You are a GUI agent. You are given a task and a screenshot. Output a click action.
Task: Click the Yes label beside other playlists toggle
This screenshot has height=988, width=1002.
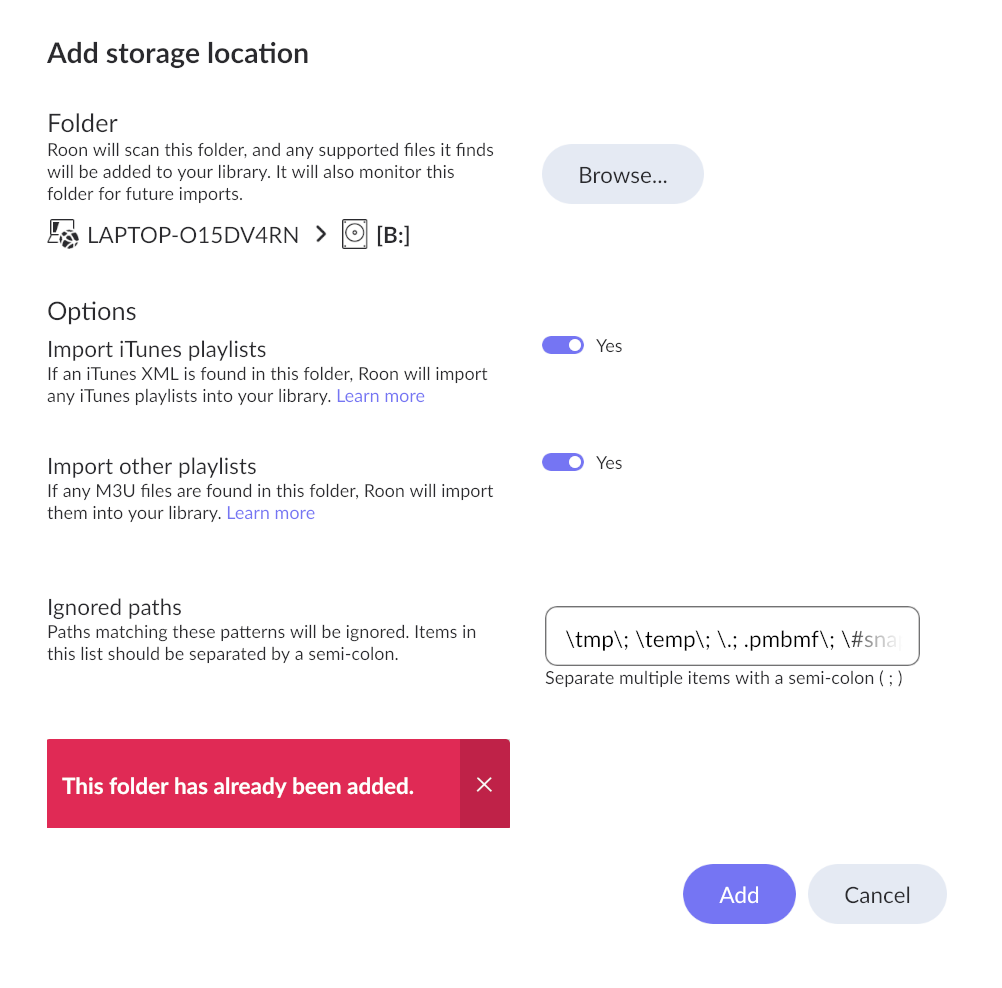pyautogui.click(x=609, y=463)
